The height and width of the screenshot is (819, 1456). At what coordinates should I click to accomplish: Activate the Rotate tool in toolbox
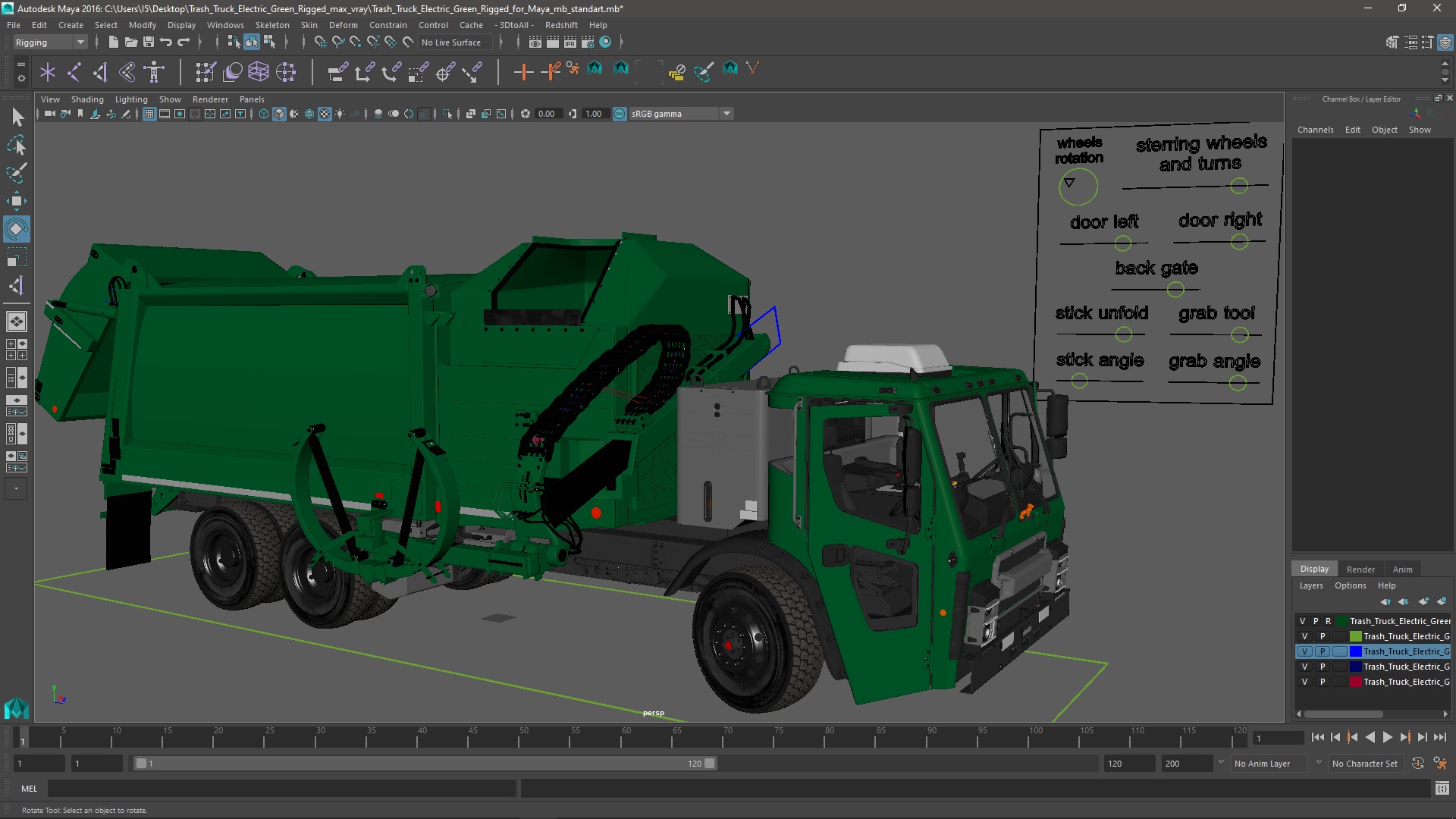[17, 229]
